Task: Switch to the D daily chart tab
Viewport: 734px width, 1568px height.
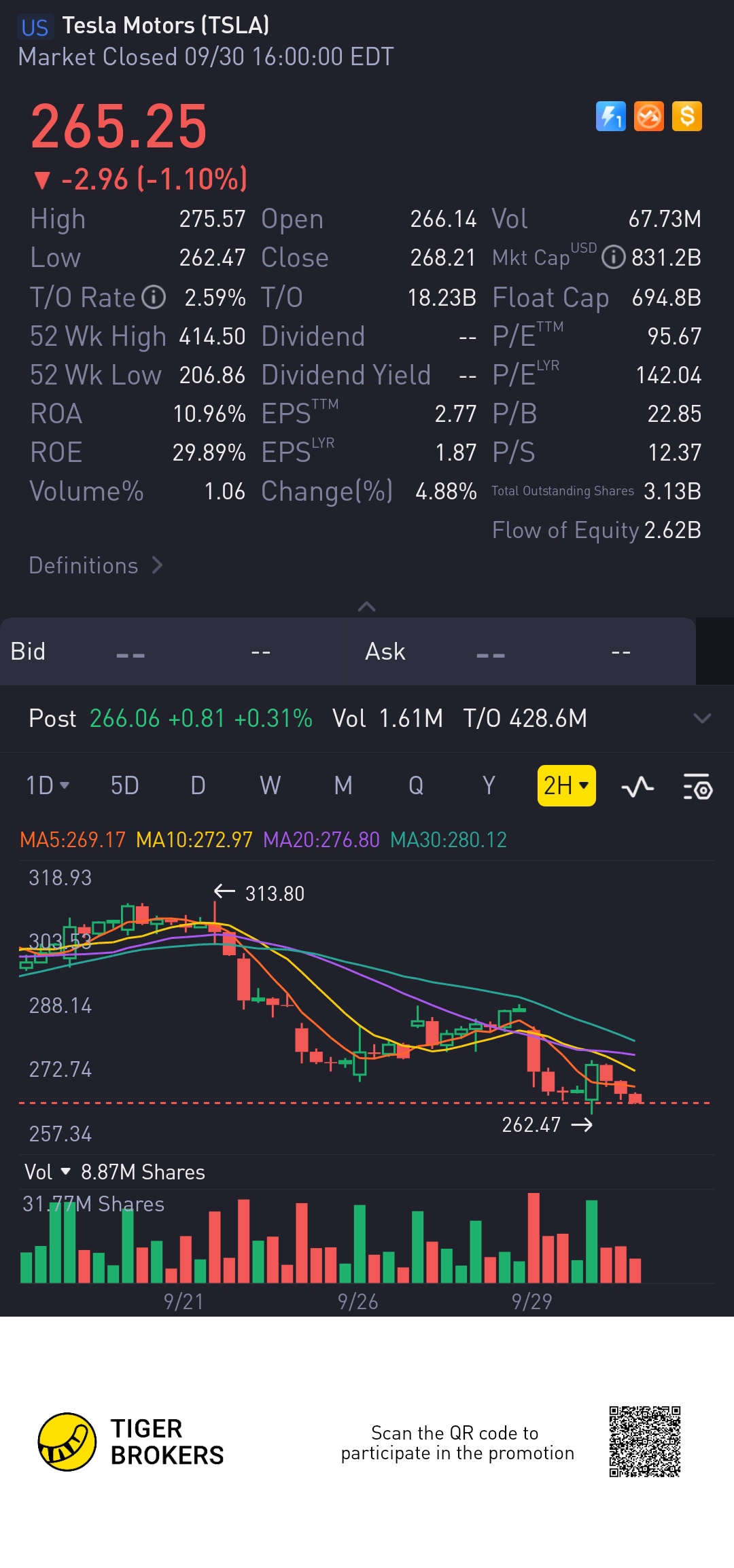Action: click(198, 785)
